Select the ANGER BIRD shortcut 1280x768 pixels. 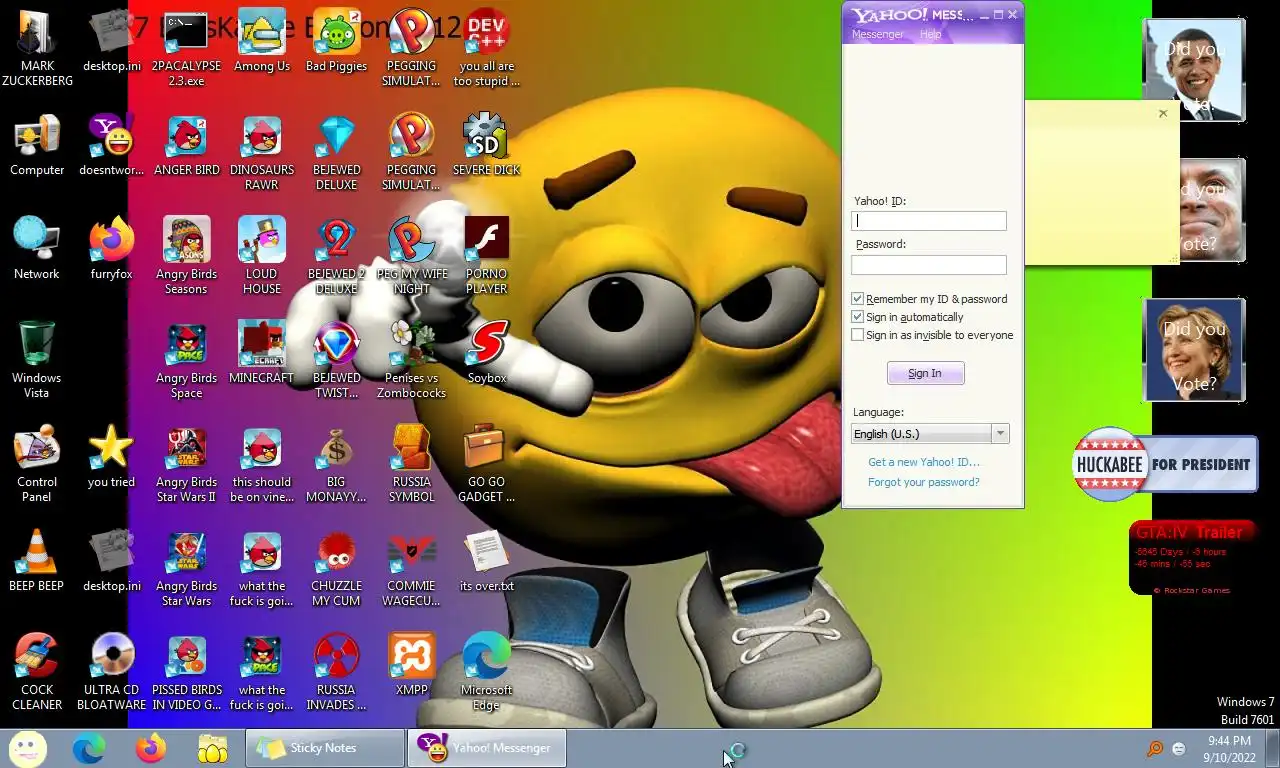click(186, 136)
